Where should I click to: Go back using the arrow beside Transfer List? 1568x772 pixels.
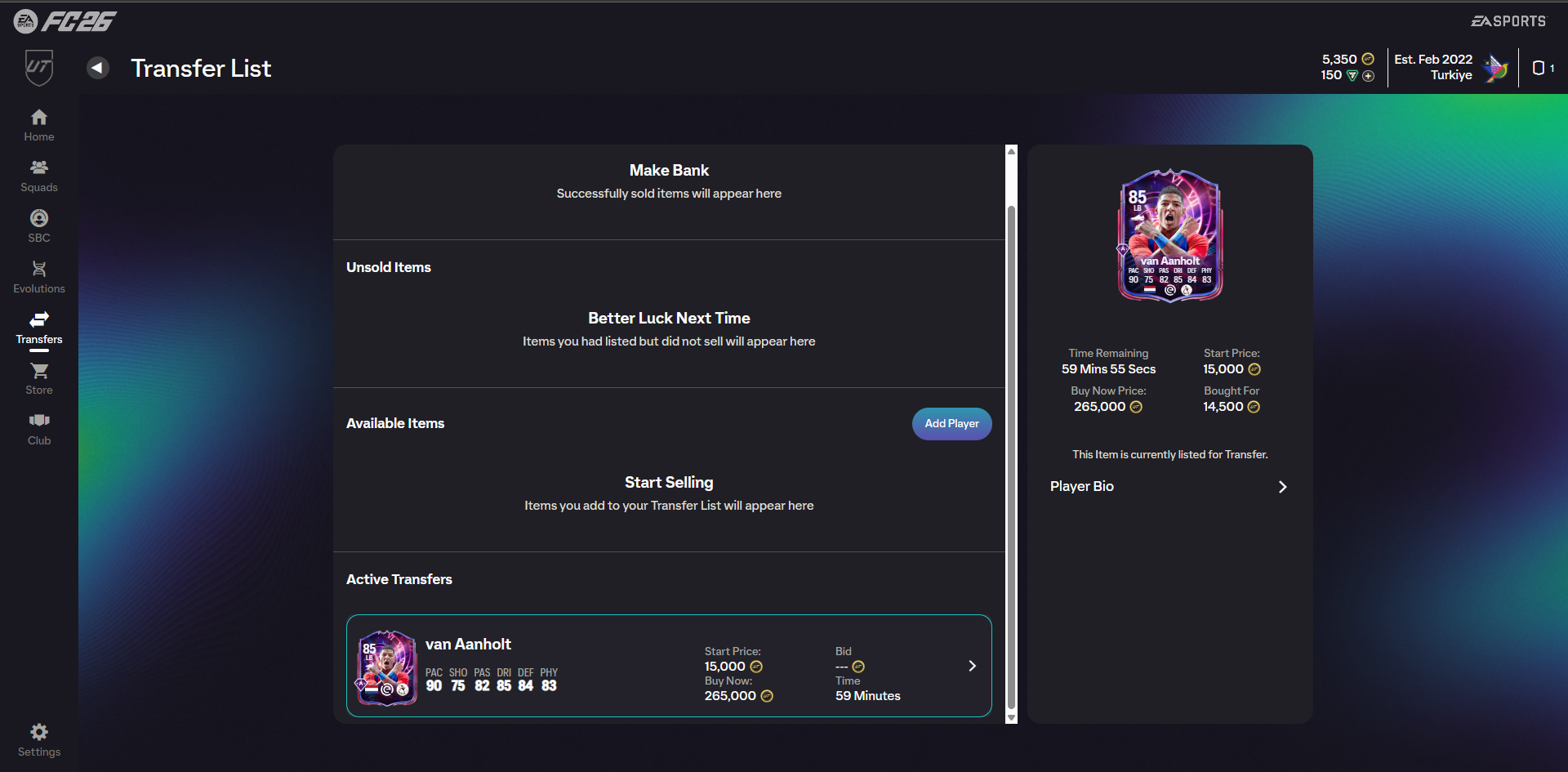[x=98, y=68]
